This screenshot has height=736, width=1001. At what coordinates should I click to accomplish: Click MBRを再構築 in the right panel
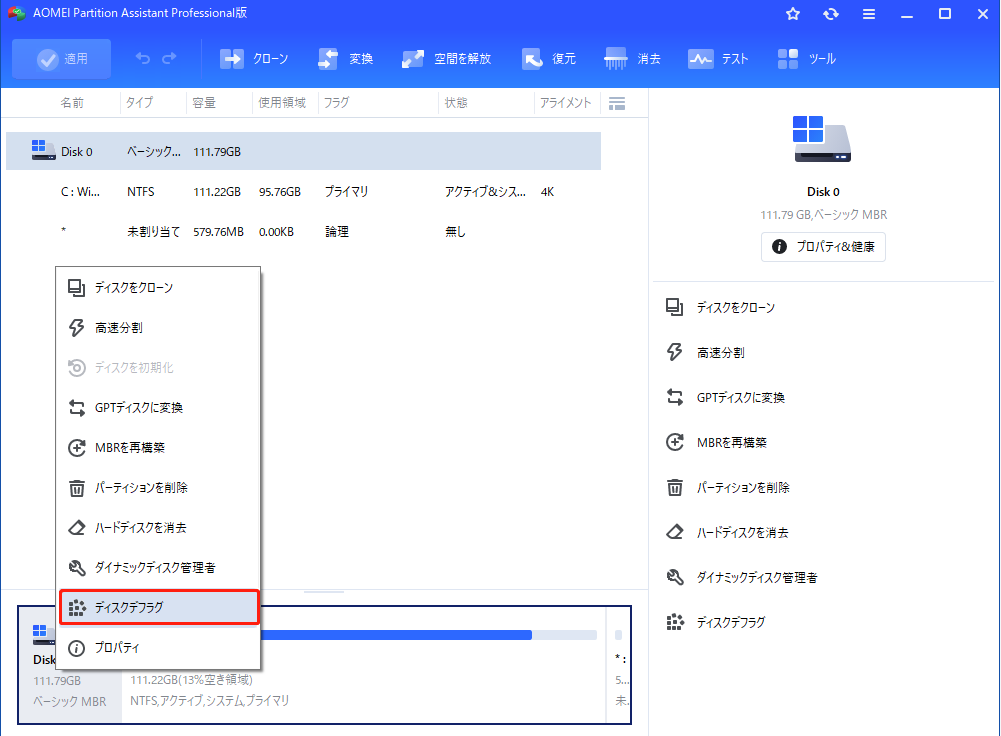(x=716, y=442)
